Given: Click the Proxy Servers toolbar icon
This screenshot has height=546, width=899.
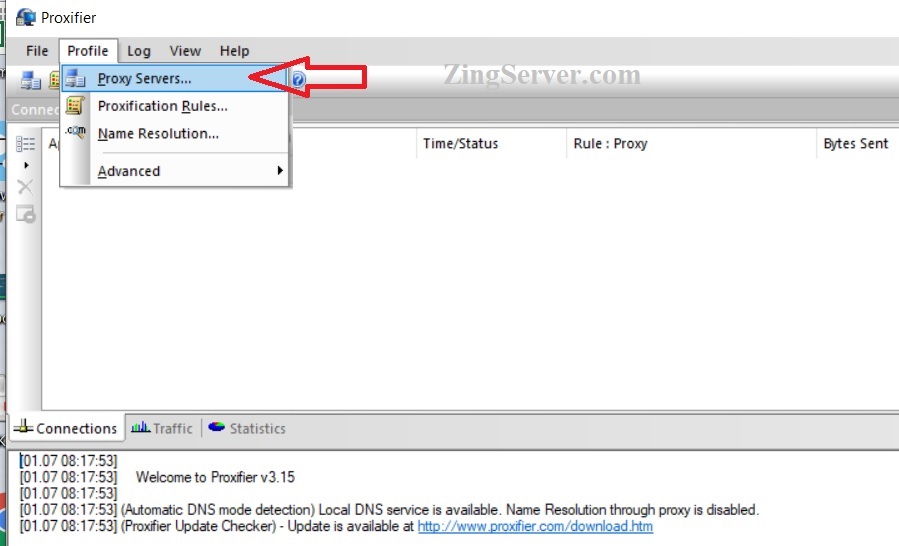Looking at the screenshot, I should tap(30, 80).
